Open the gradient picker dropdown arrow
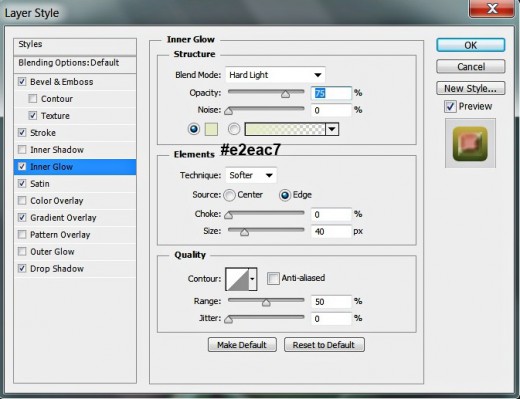The image size is (520, 399). point(332,129)
